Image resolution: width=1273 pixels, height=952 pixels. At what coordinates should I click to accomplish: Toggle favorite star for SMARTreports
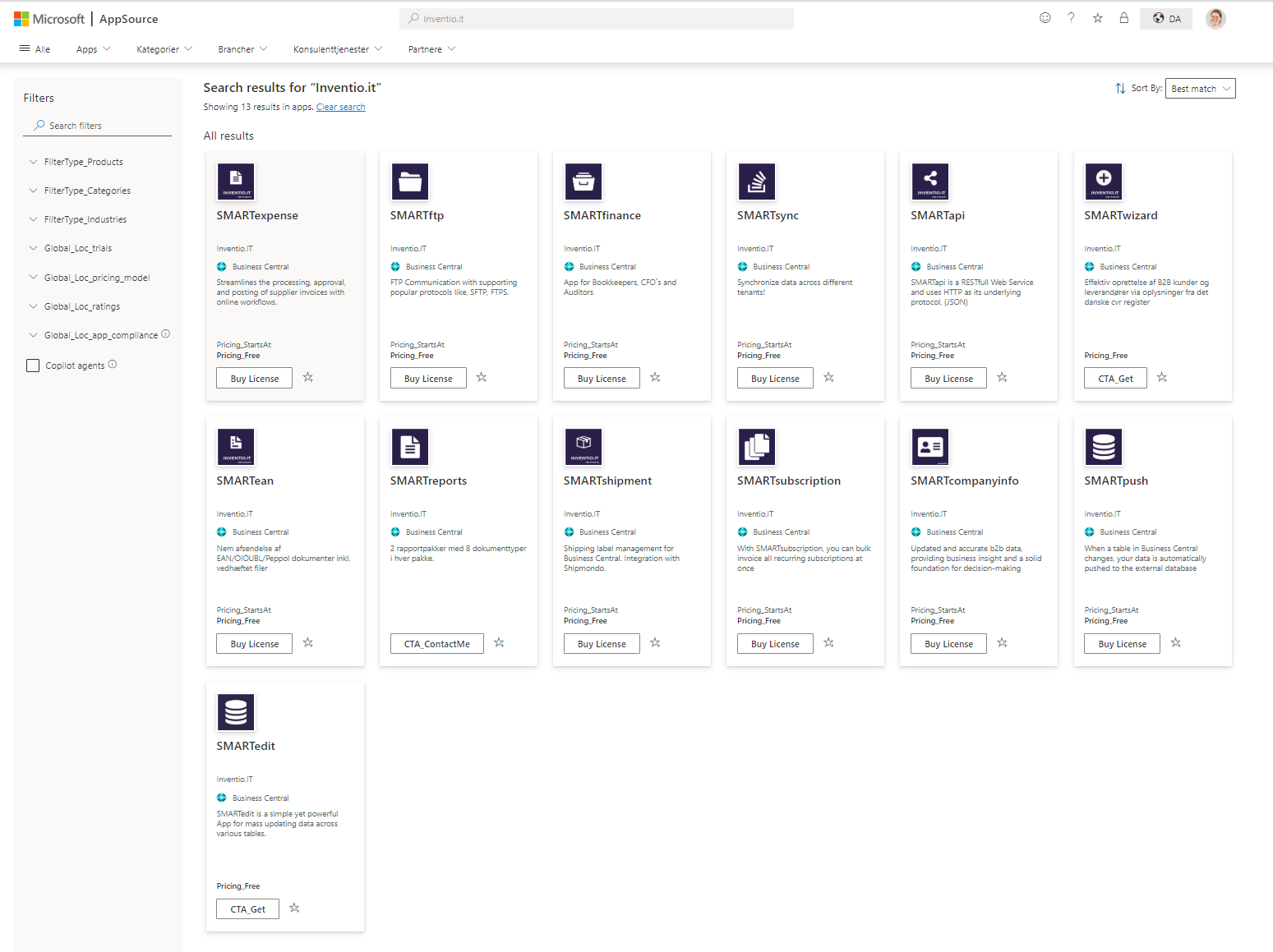[x=499, y=643]
